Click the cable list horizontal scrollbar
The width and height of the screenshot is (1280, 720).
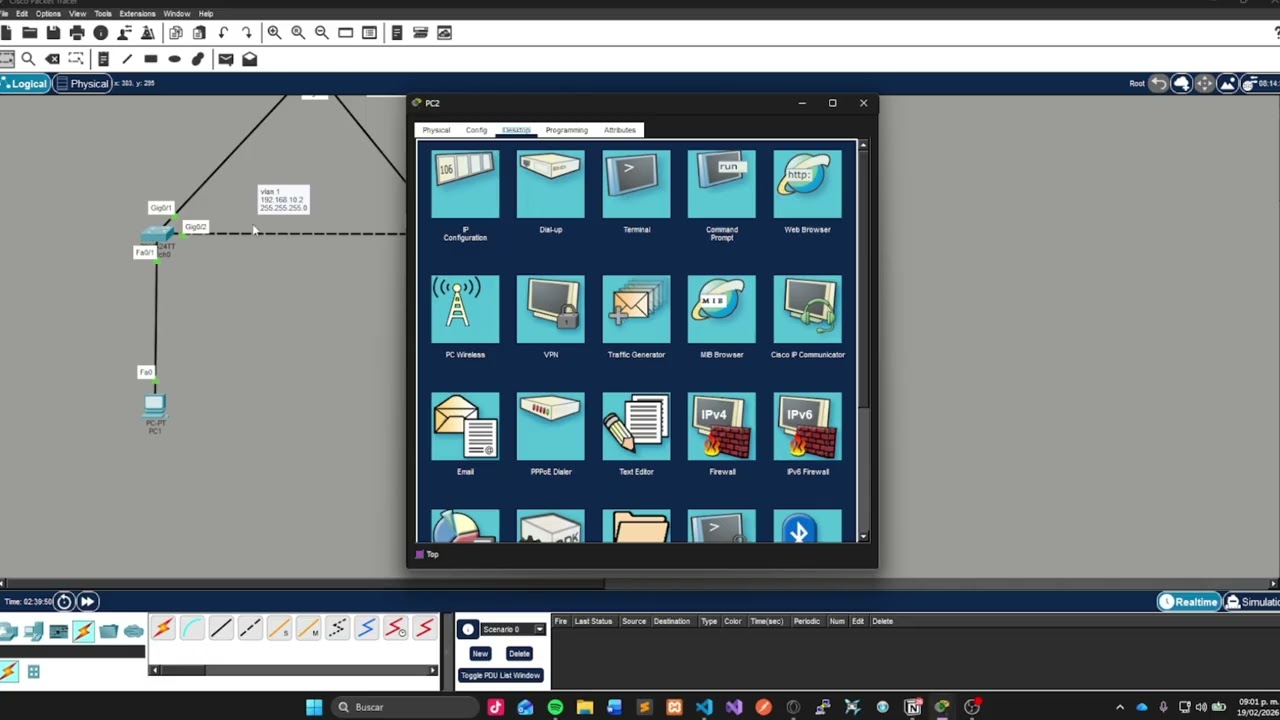(x=293, y=670)
